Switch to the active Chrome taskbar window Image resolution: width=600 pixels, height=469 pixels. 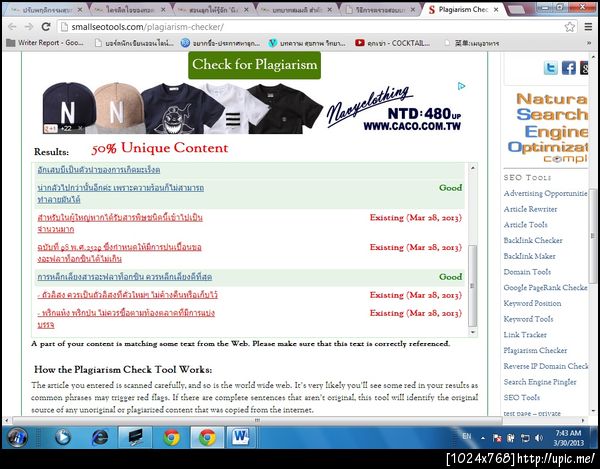click(207, 437)
